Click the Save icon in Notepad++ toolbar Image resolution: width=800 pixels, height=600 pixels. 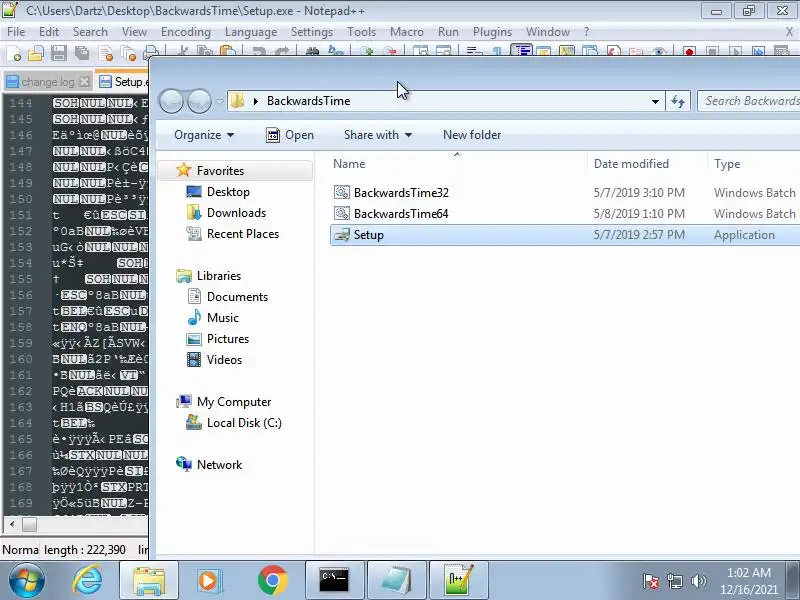click(x=59, y=53)
